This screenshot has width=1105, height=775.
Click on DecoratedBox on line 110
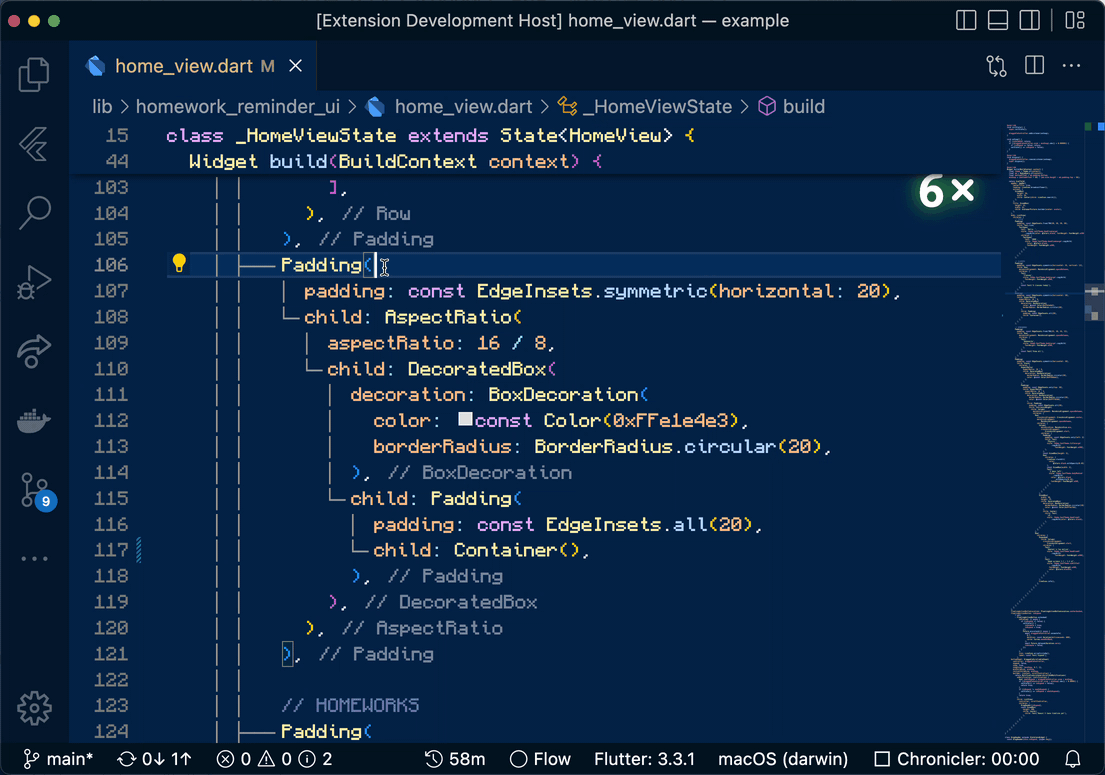click(x=477, y=369)
